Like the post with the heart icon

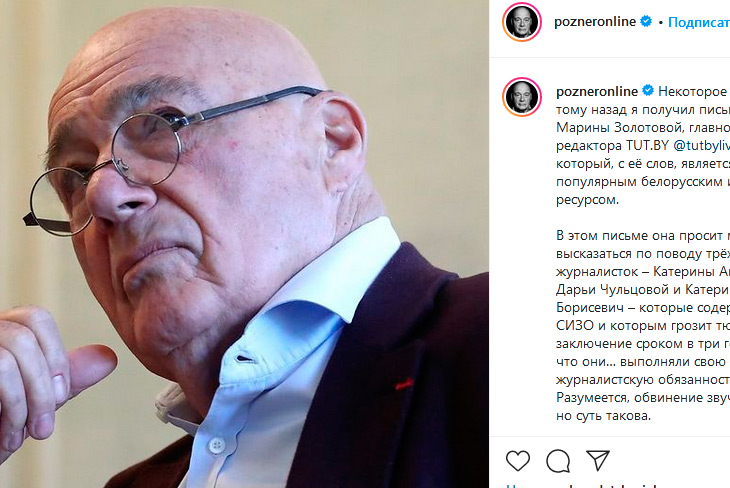pos(518,461)
